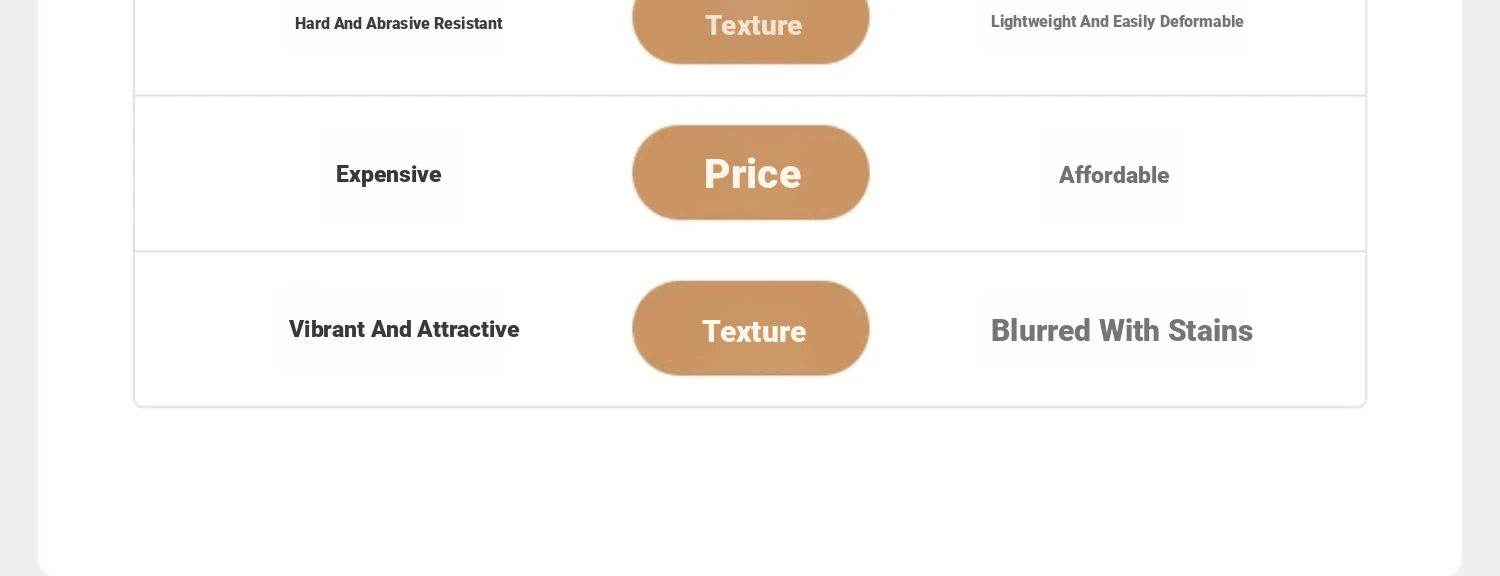Click the divider line below the Price row
This screenshot has height=576, width=1500.
[750, 251]
